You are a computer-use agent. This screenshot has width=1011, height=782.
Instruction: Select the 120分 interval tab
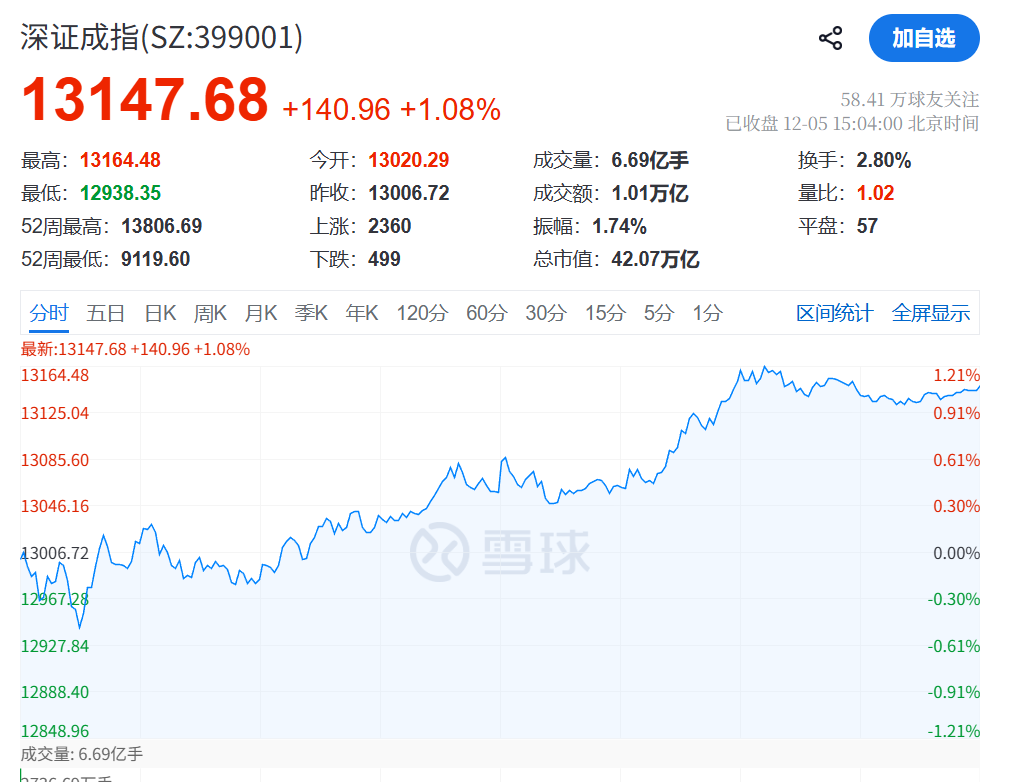422,313
